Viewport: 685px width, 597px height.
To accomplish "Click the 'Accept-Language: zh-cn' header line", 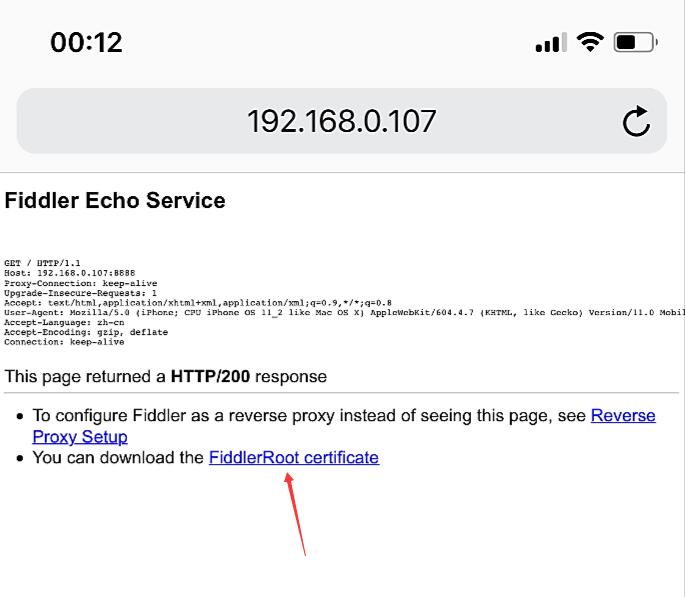I will click(x=64, y=322).
